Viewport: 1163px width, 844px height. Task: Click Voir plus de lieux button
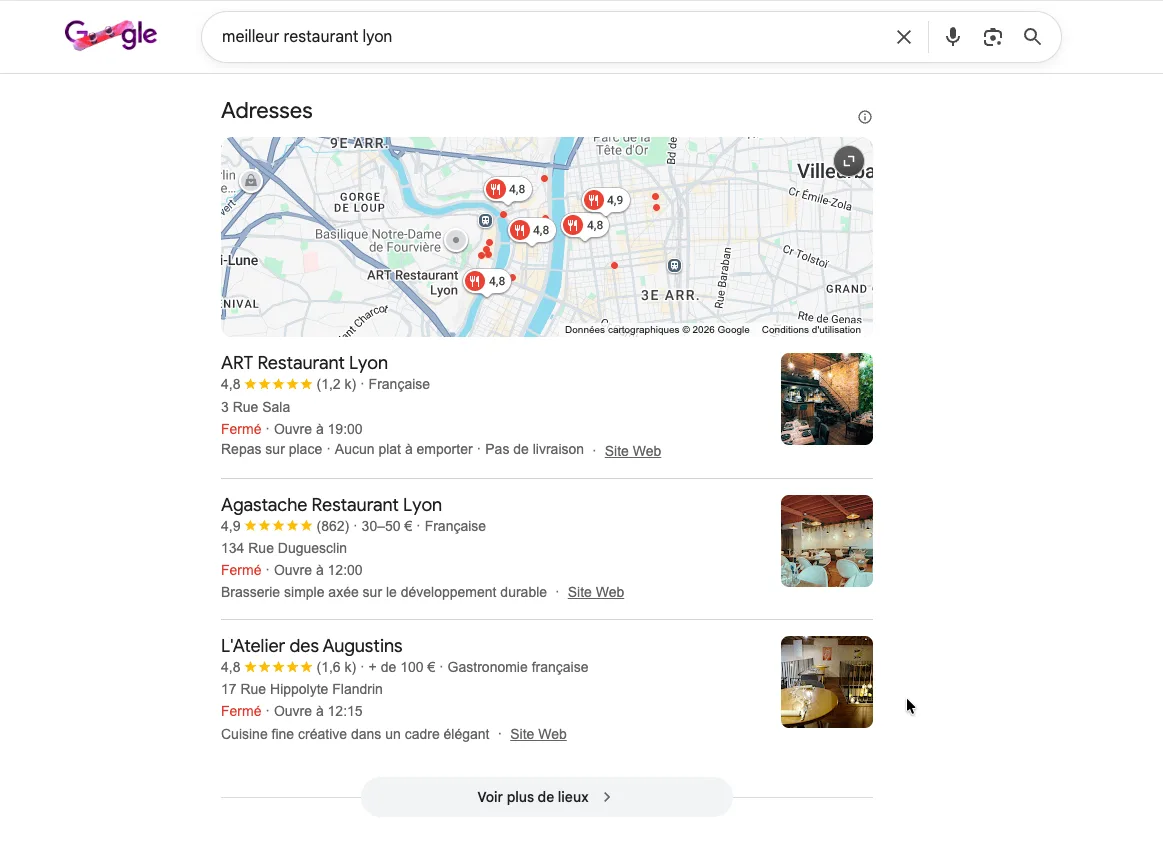547,797
